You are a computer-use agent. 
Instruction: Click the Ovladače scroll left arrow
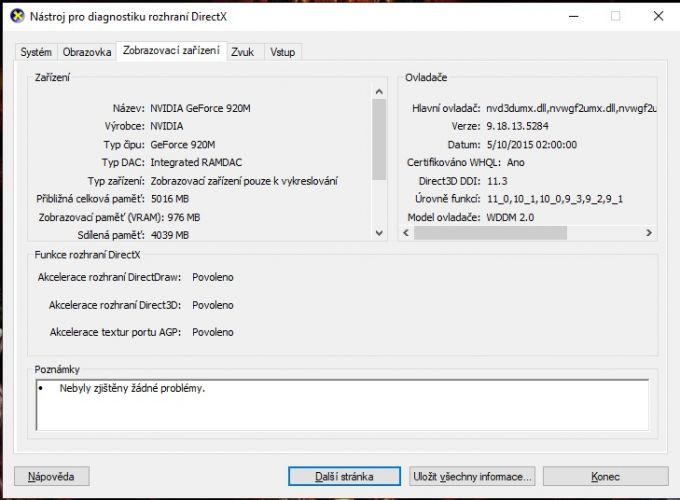pos(406,232)
